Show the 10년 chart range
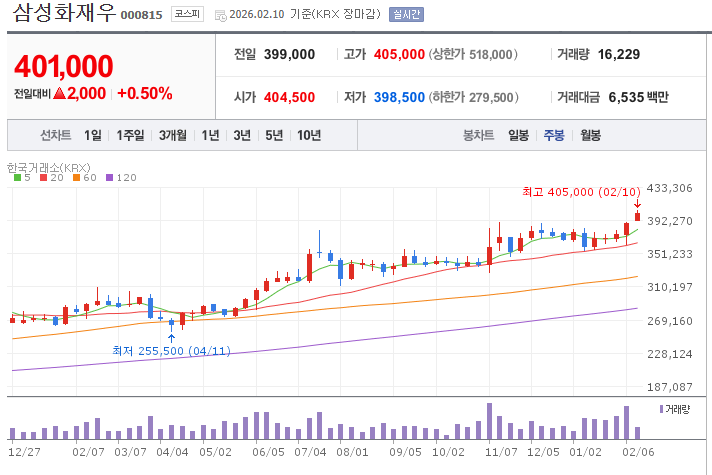Screen dimensions: 712x475 click(309, 135)
